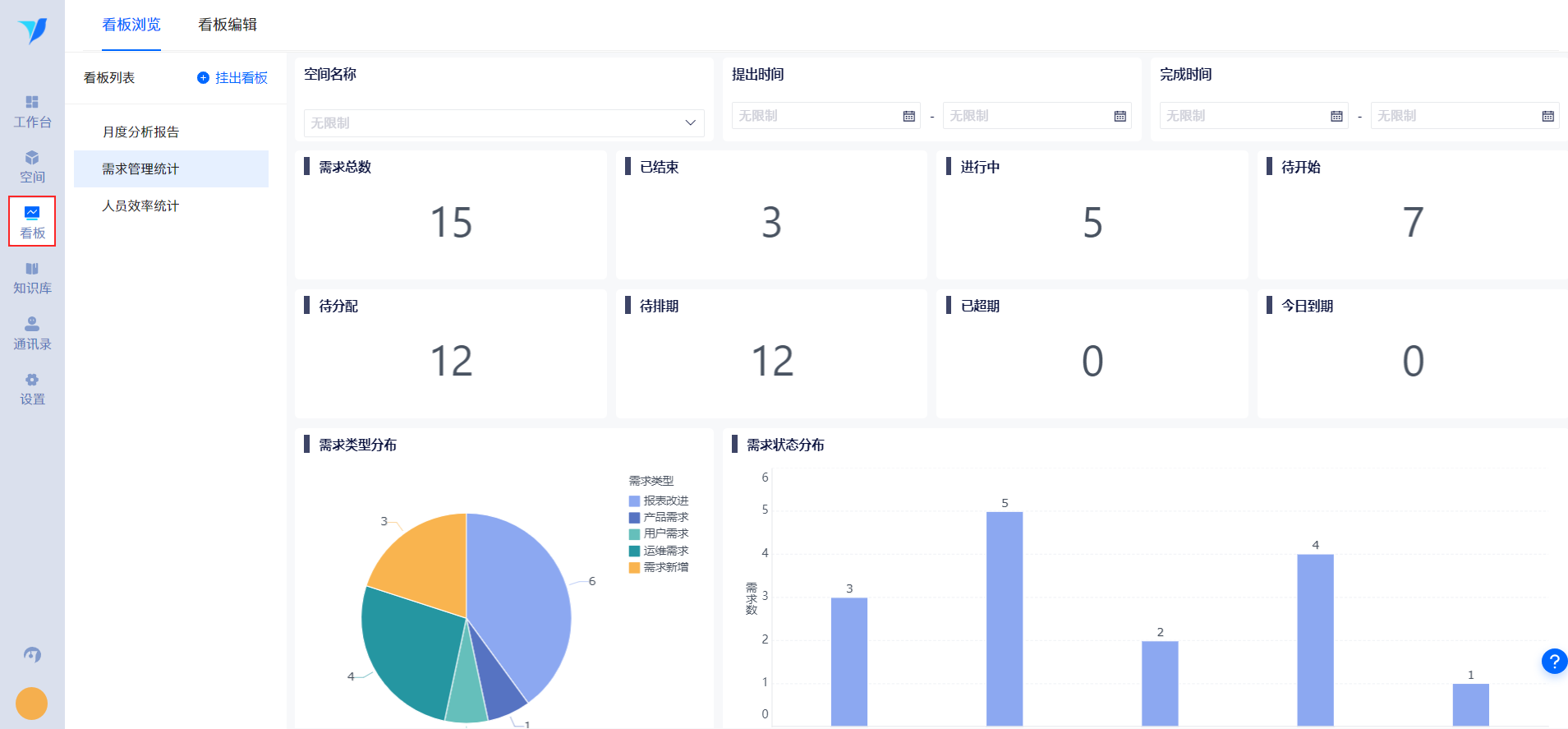
Task: Open calendar icon of 完成时间 end date
Action: 1547,116
